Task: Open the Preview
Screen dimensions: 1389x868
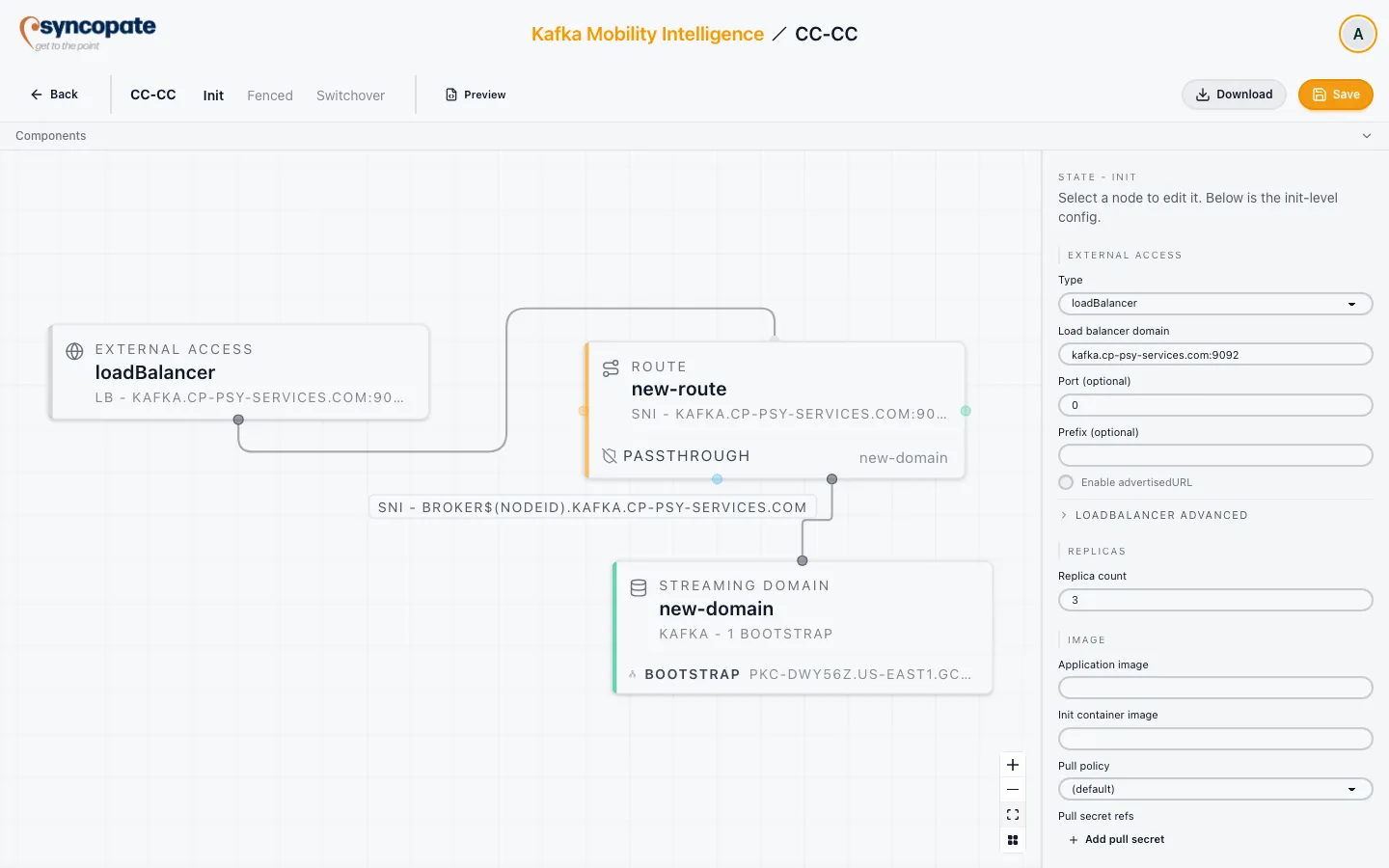Action: tap(476, 95)
